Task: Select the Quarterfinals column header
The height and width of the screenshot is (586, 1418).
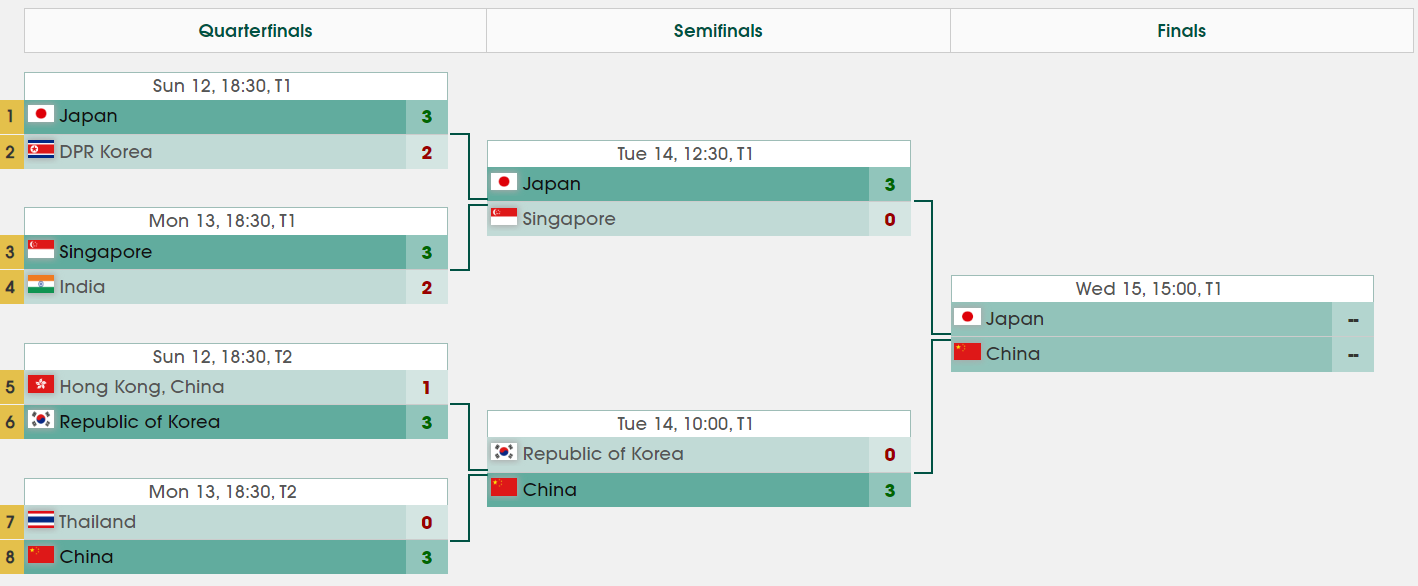Action: coord(255,31)
